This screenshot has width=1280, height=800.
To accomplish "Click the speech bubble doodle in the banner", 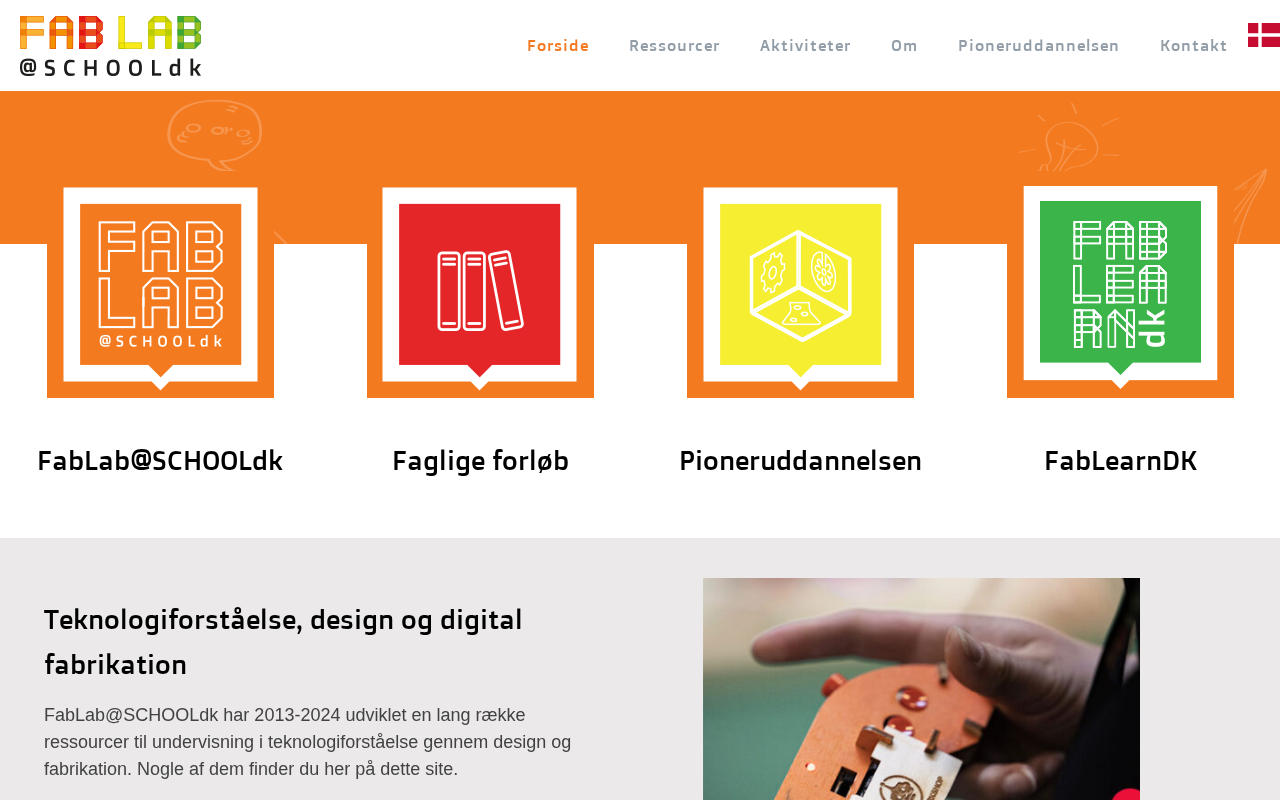I will (214, 134).
